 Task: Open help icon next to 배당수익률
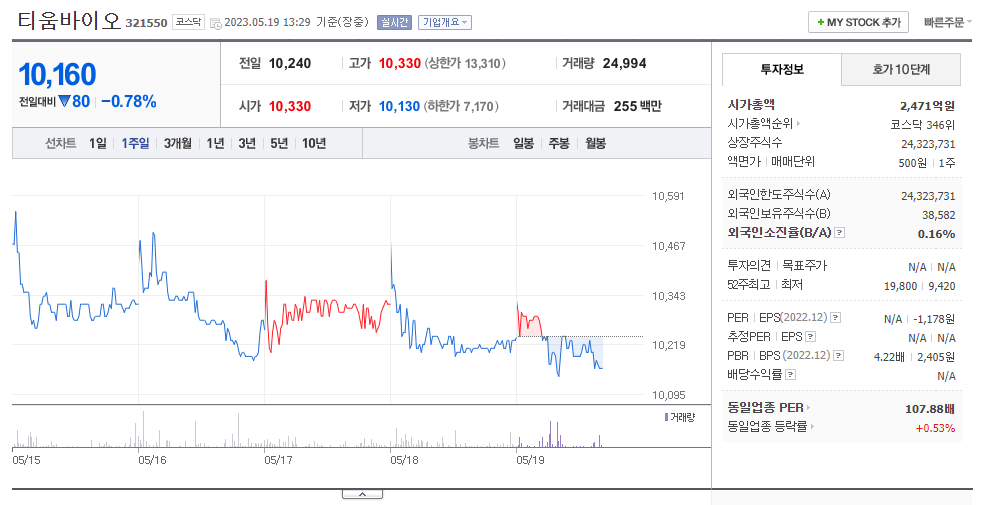[x=790, y=374]
